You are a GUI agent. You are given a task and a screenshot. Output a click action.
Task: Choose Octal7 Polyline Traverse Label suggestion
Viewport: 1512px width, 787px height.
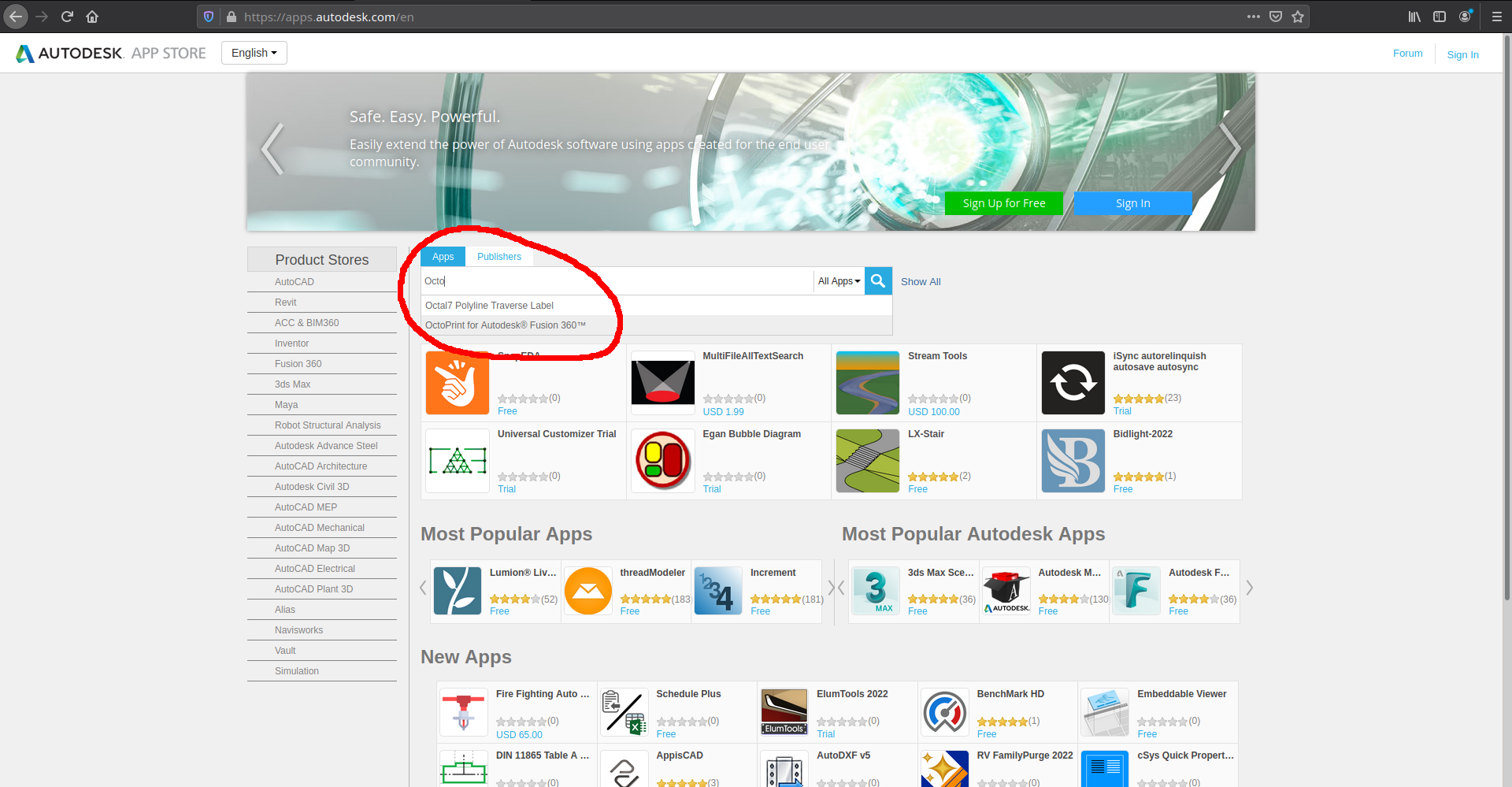(x=657, y=306)
